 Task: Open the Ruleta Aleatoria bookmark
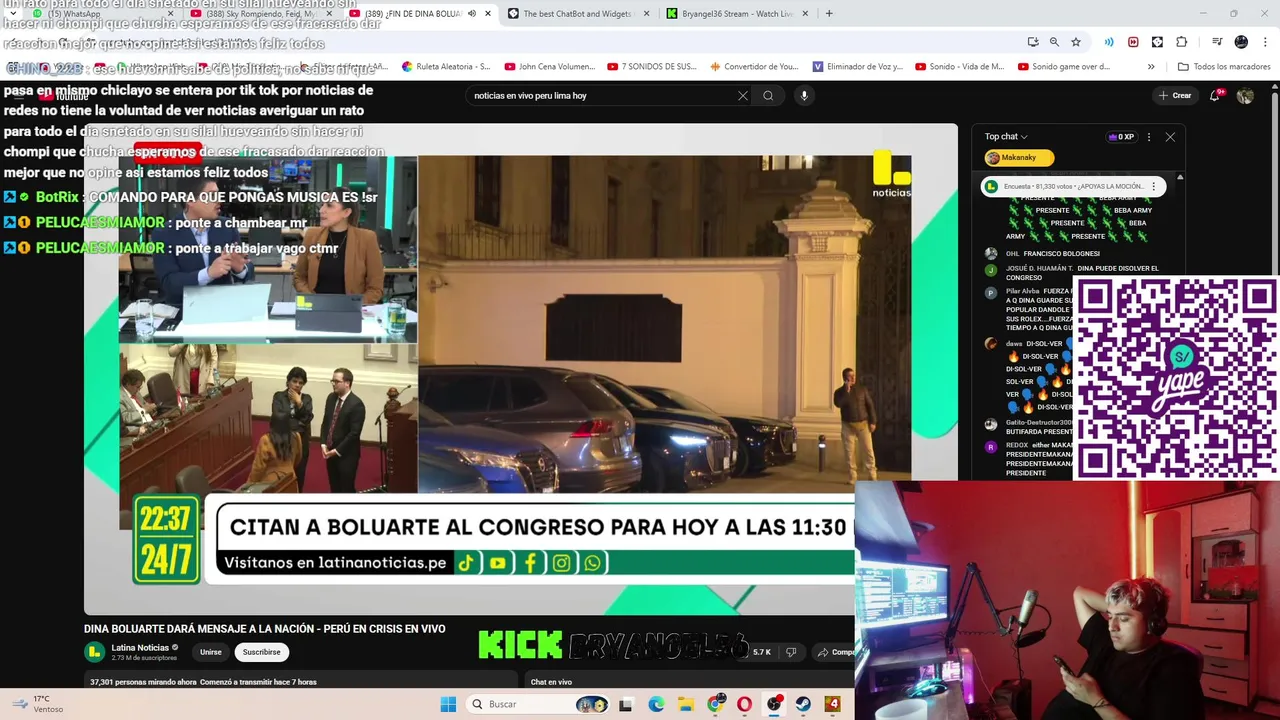click(x=446, y=67)
